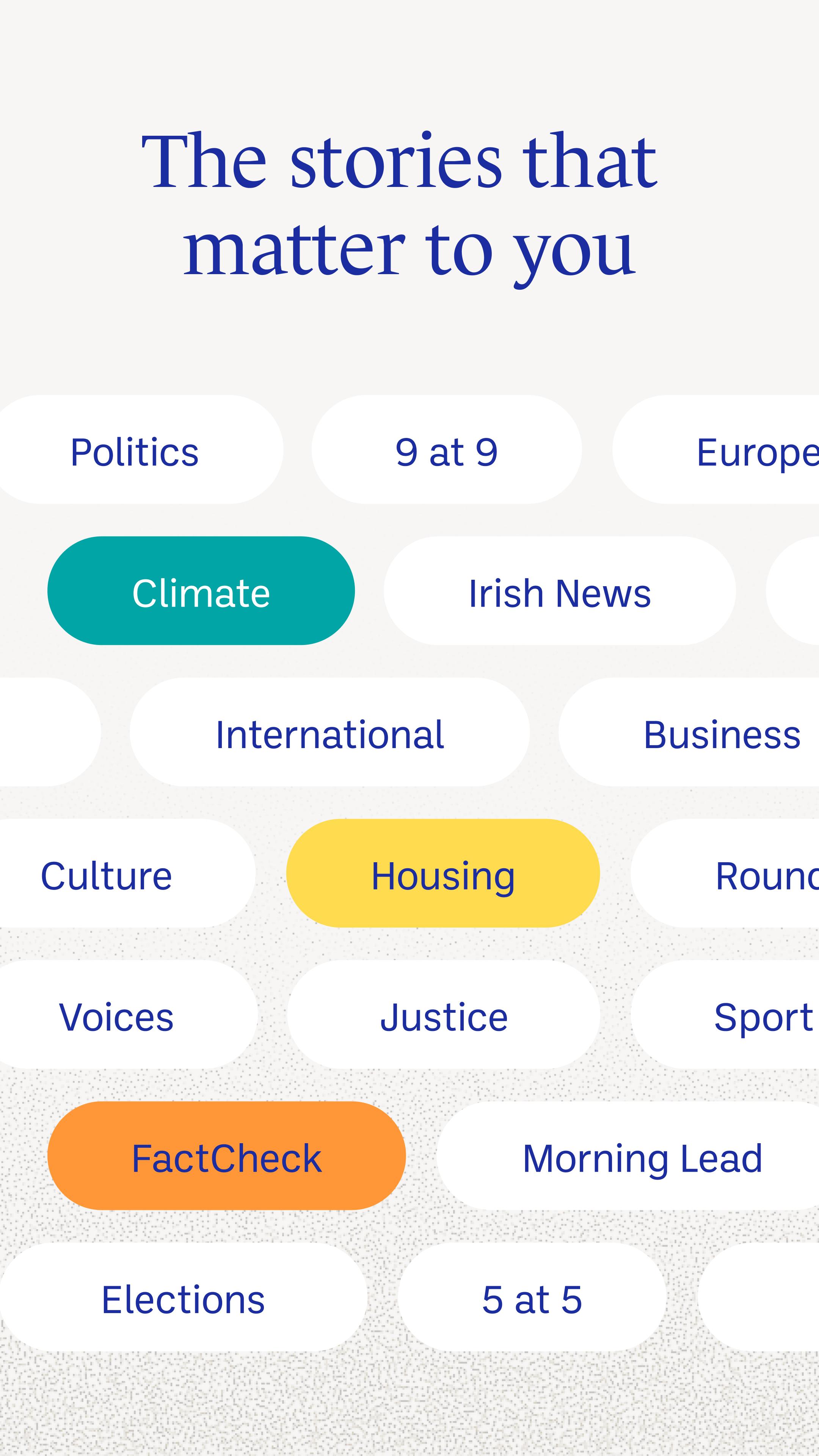Image resolution: width=819 pixels, height=1456 pixels.
Task: Choose the Elections topic pill
Action: tap(183, 1297)
